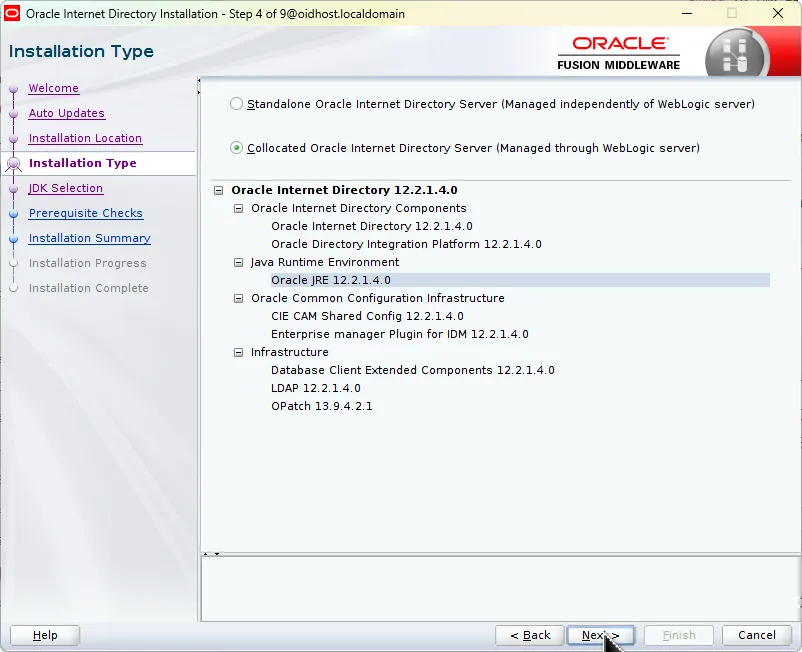Open the Installation Location step
Image resolution: width=802 pixels, height=652 pixels.
(85, 138)
